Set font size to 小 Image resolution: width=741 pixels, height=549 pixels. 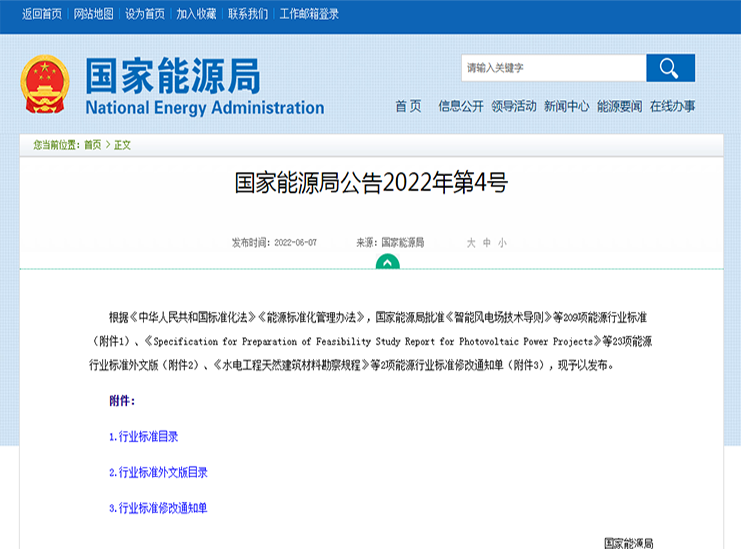502,243
